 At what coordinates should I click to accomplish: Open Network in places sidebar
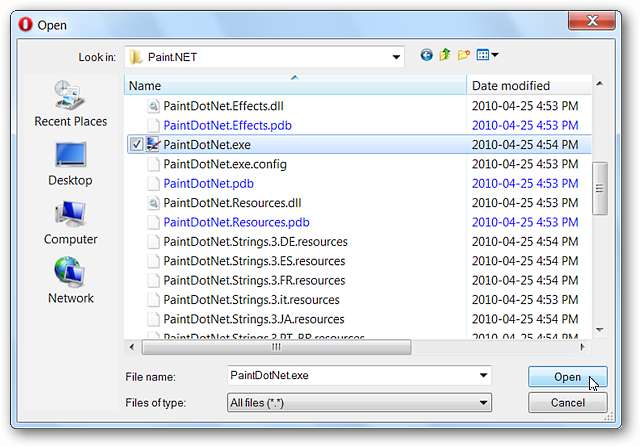70,281
